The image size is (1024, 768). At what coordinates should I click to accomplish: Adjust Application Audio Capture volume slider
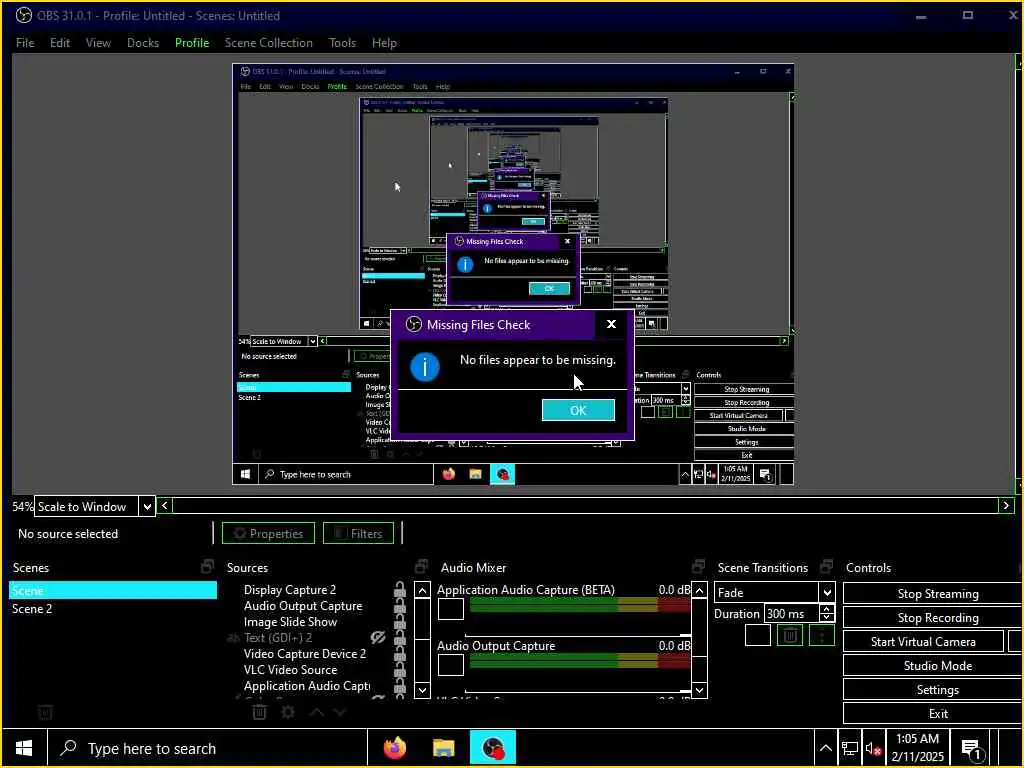[578, 635]
